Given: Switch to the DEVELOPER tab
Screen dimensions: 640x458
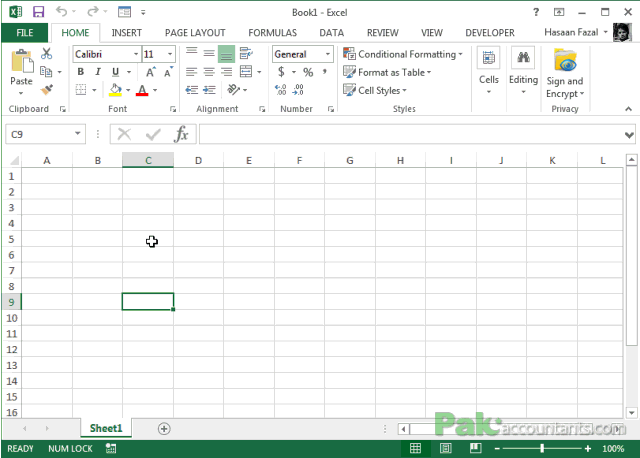Looking at the screenshot, I should click(x=490, y=33).
